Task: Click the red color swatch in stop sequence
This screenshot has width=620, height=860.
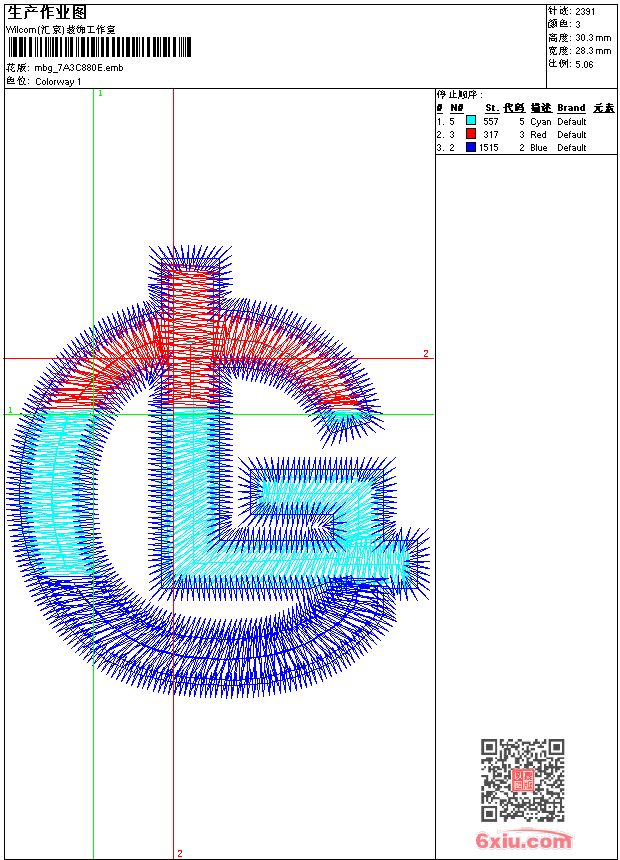Action: (471, 134)
